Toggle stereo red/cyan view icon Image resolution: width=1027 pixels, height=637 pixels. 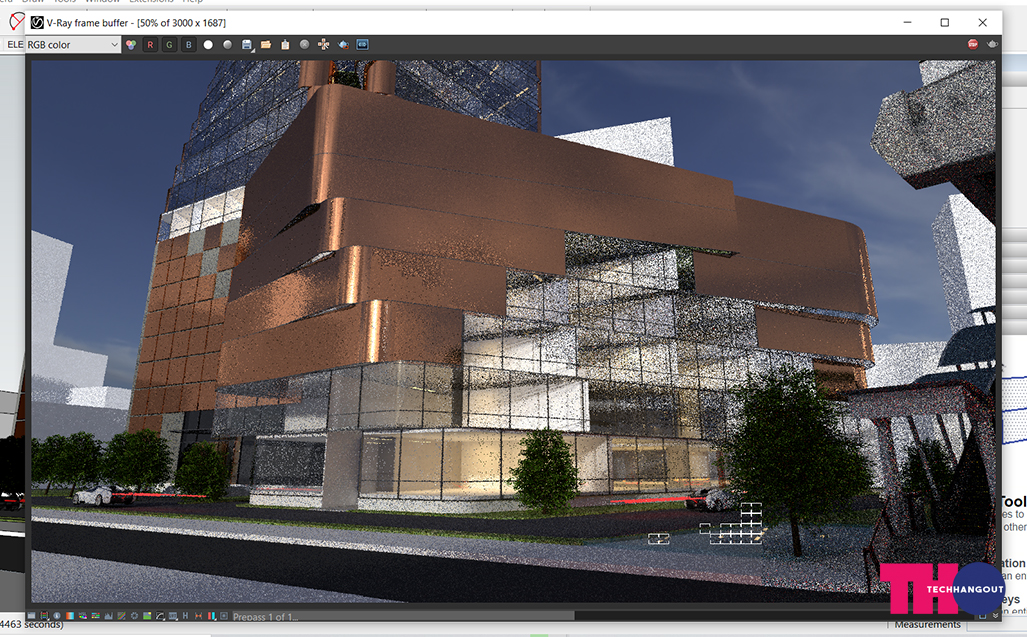point(212,616)
